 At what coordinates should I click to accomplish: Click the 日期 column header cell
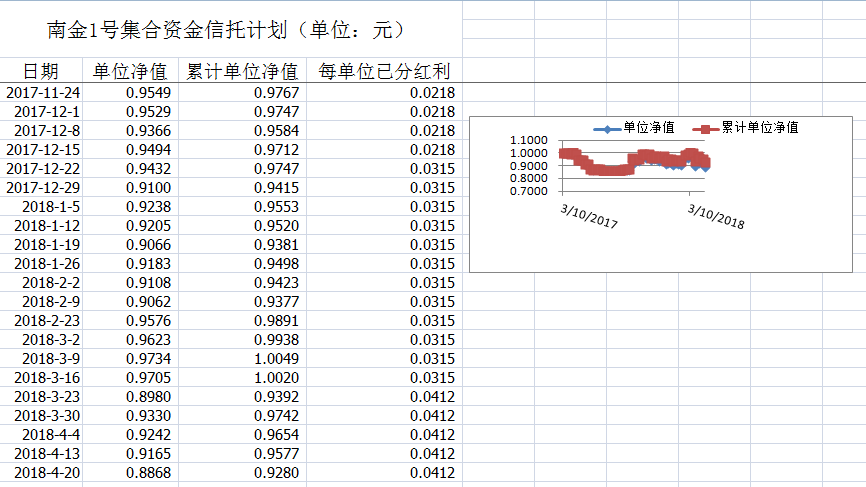click(x=41, y=71)
